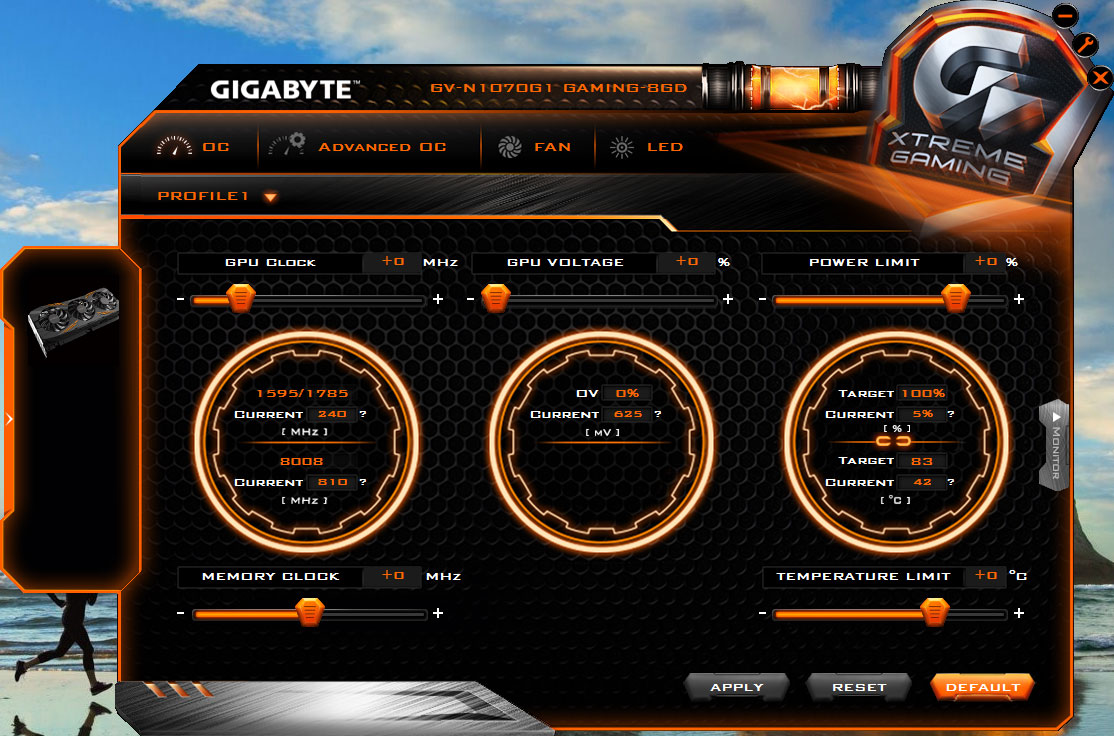This screenshot has height=736, width=1114.
Task: Select the graphics card thumbnail in side panel
Action: point(74,319)
